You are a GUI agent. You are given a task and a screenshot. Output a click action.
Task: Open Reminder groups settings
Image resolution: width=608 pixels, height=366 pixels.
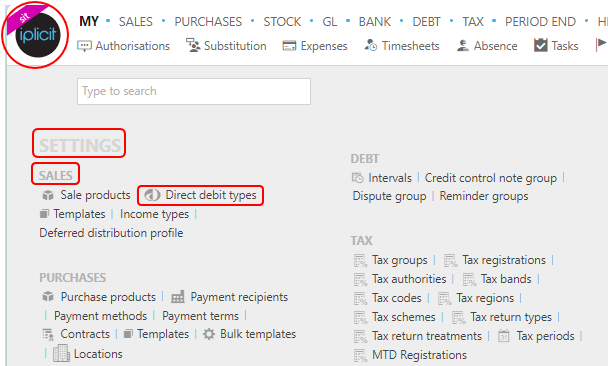coord(484,196)
